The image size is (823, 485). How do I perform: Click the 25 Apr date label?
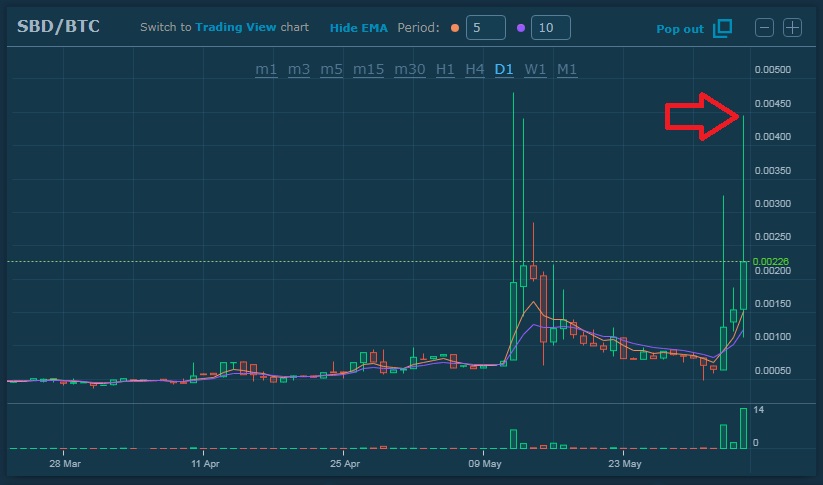[x=345, y=464]
